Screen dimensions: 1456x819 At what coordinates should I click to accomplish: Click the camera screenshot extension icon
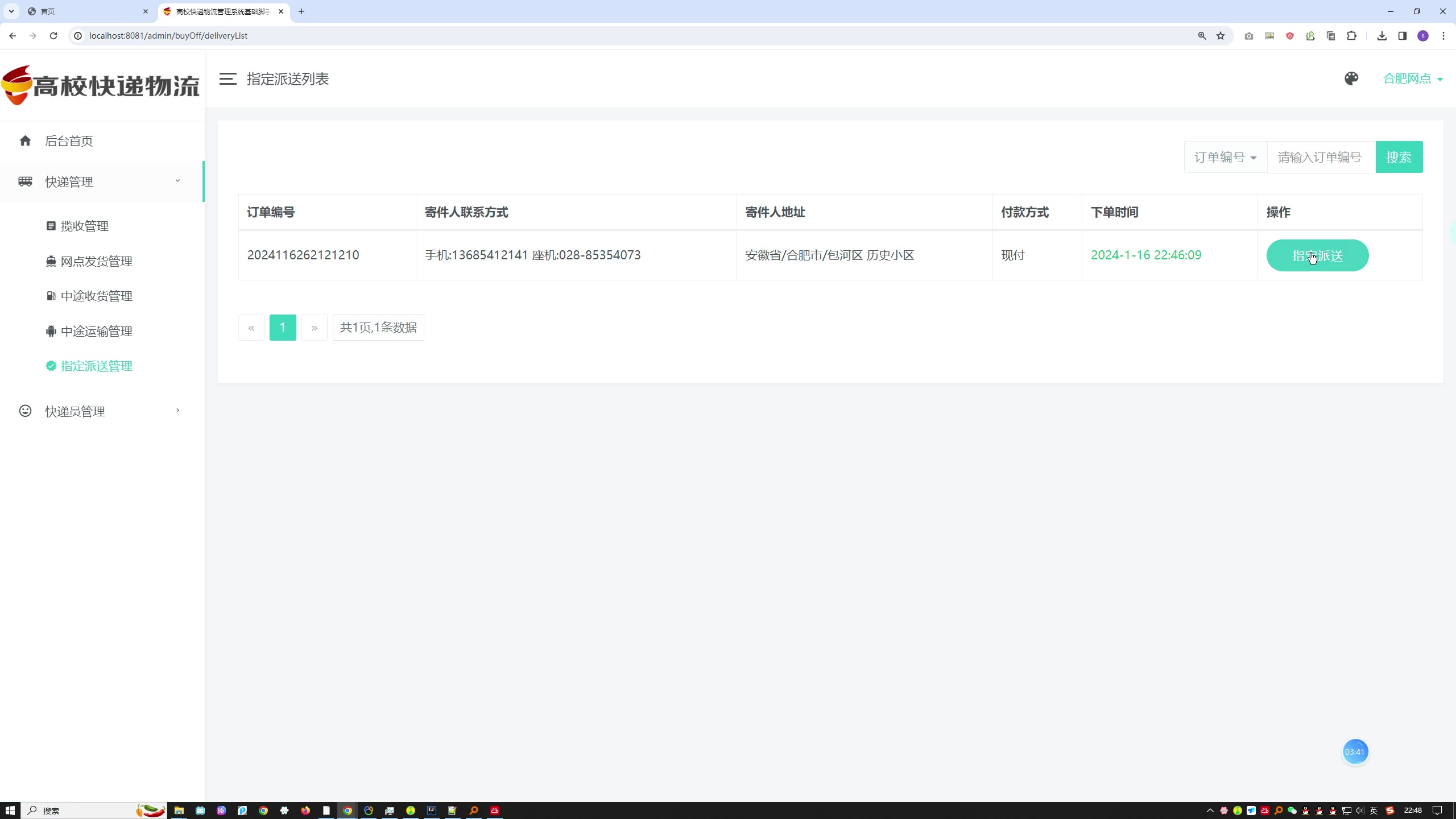[x=1248, y=36]
